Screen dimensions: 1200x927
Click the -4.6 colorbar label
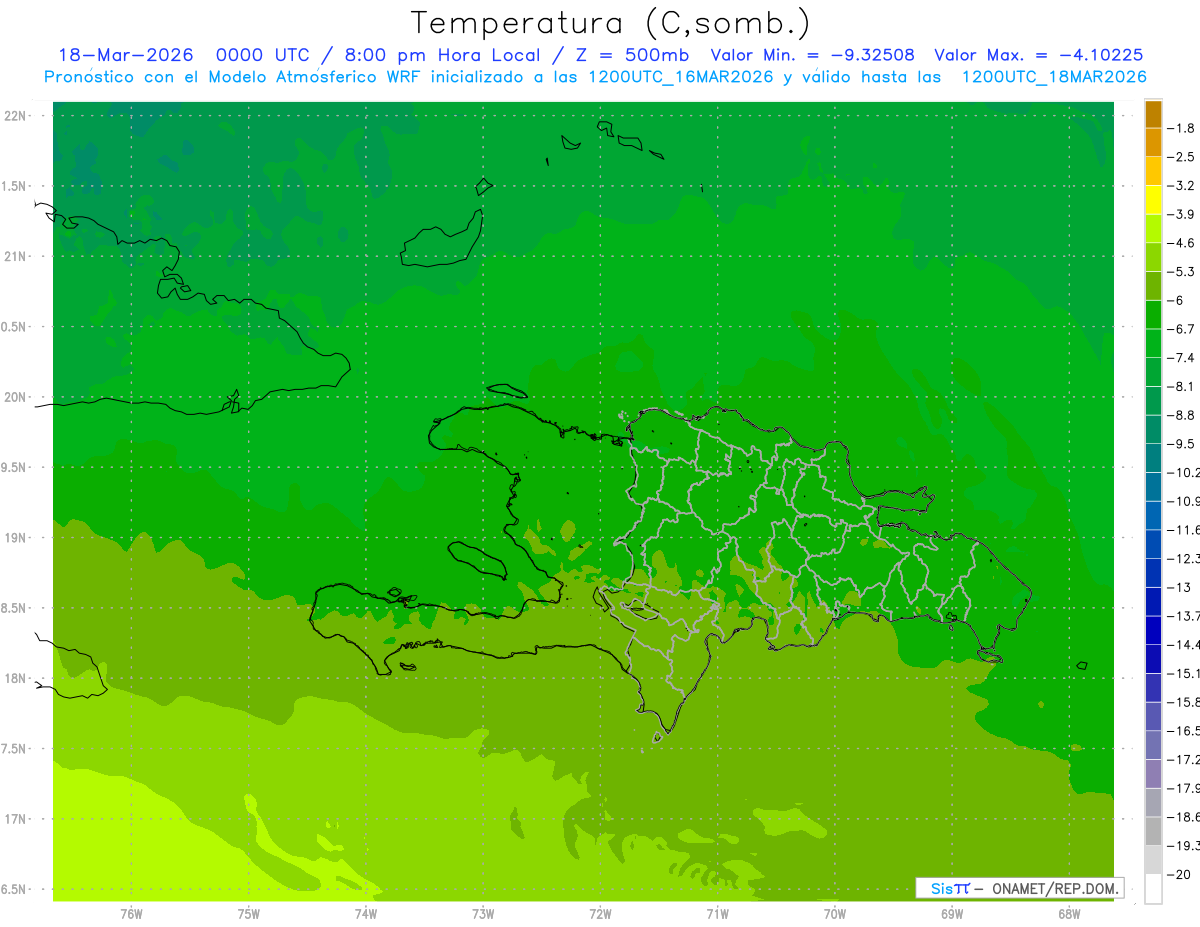[1183, 243]
